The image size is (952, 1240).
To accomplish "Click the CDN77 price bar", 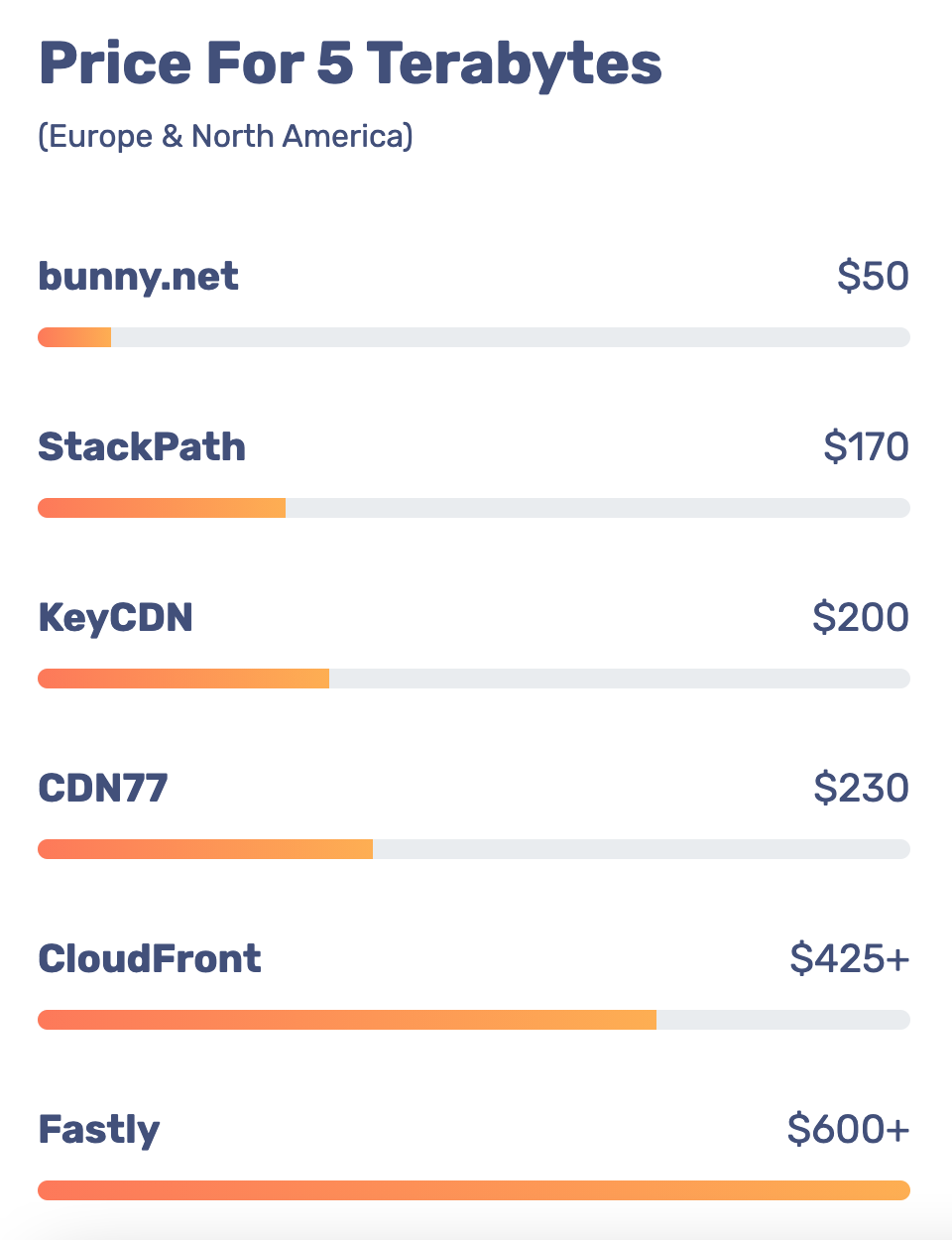I will 473,849.
